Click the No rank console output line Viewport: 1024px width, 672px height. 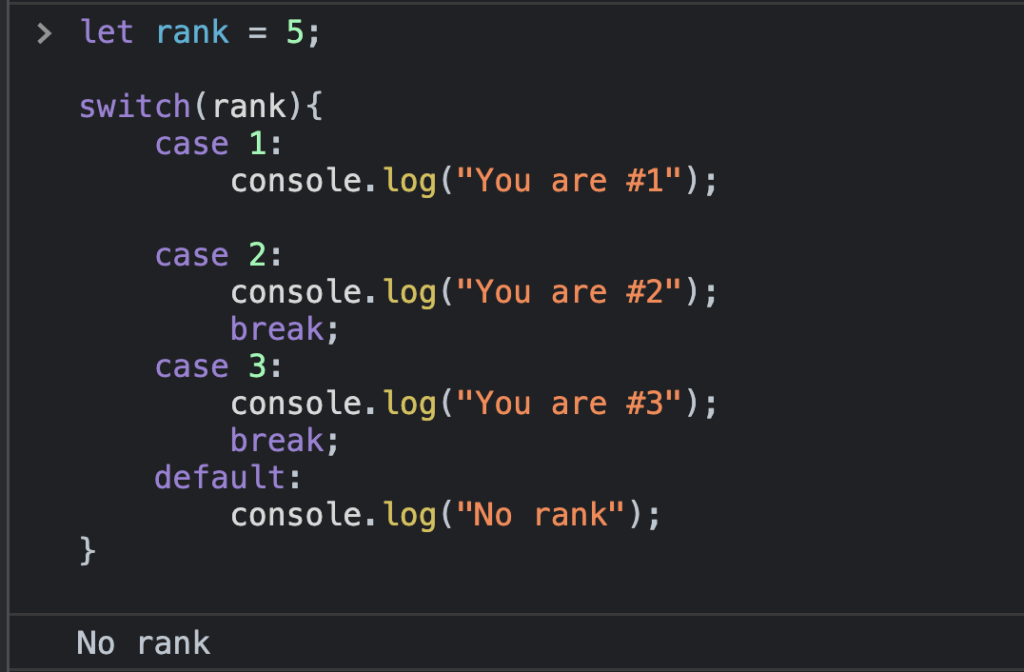click(142, 642)
